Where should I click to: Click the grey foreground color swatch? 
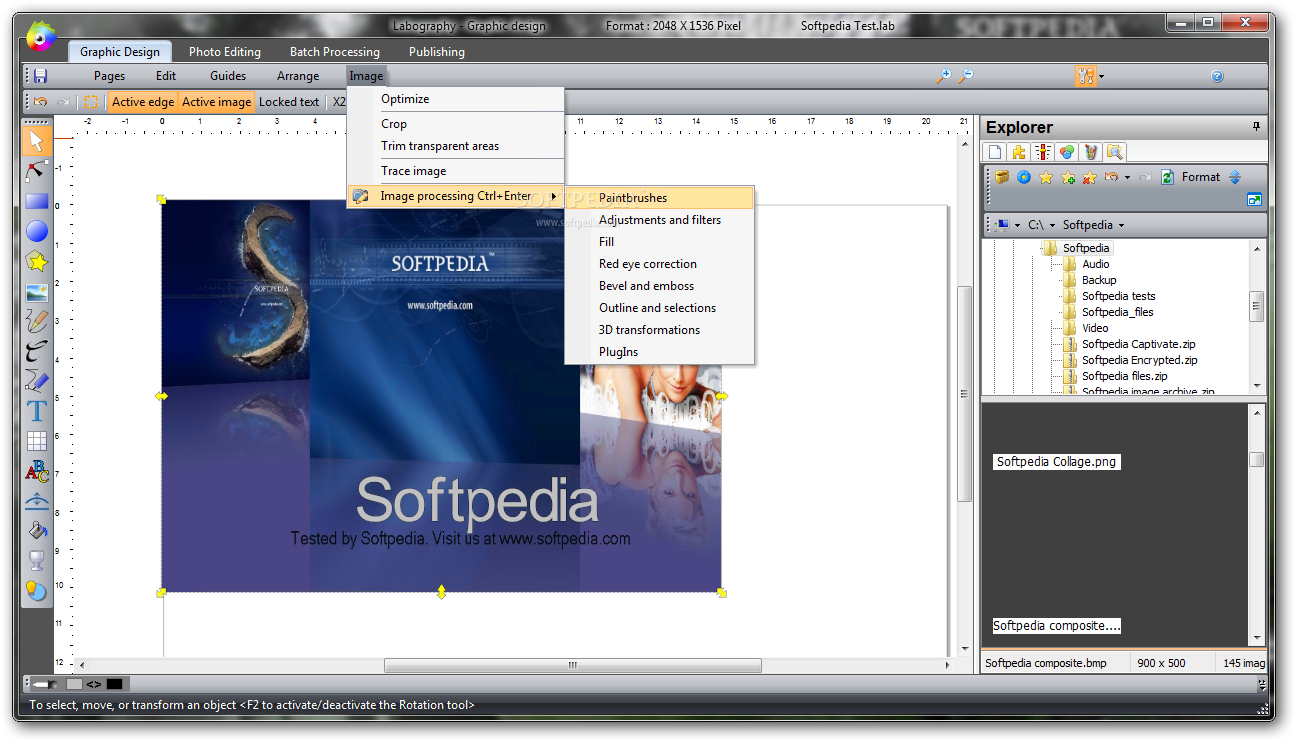click(74, 684)
